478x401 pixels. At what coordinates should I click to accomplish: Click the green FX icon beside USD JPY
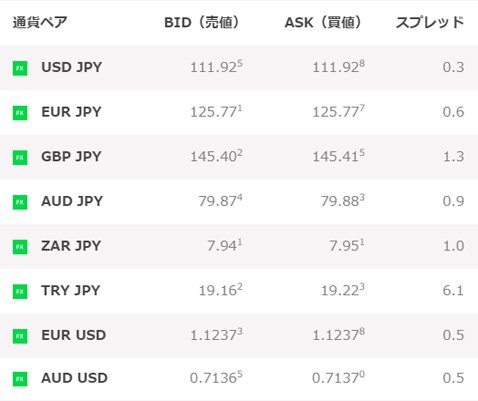20,68
